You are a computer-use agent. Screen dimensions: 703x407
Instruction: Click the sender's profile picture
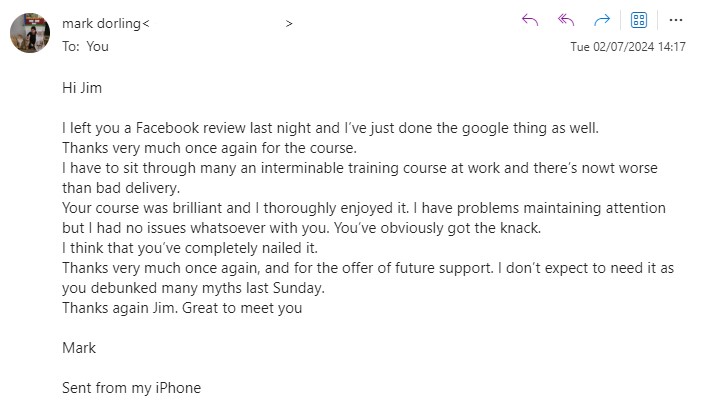point(31,33)
